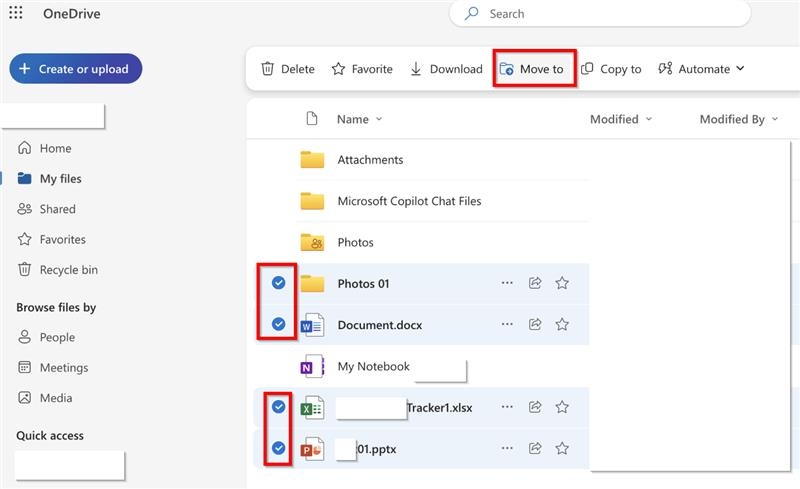The image size is (800, 489).
Task: Click the Favorite star icon in toolbar
Action: coord(338,68)
